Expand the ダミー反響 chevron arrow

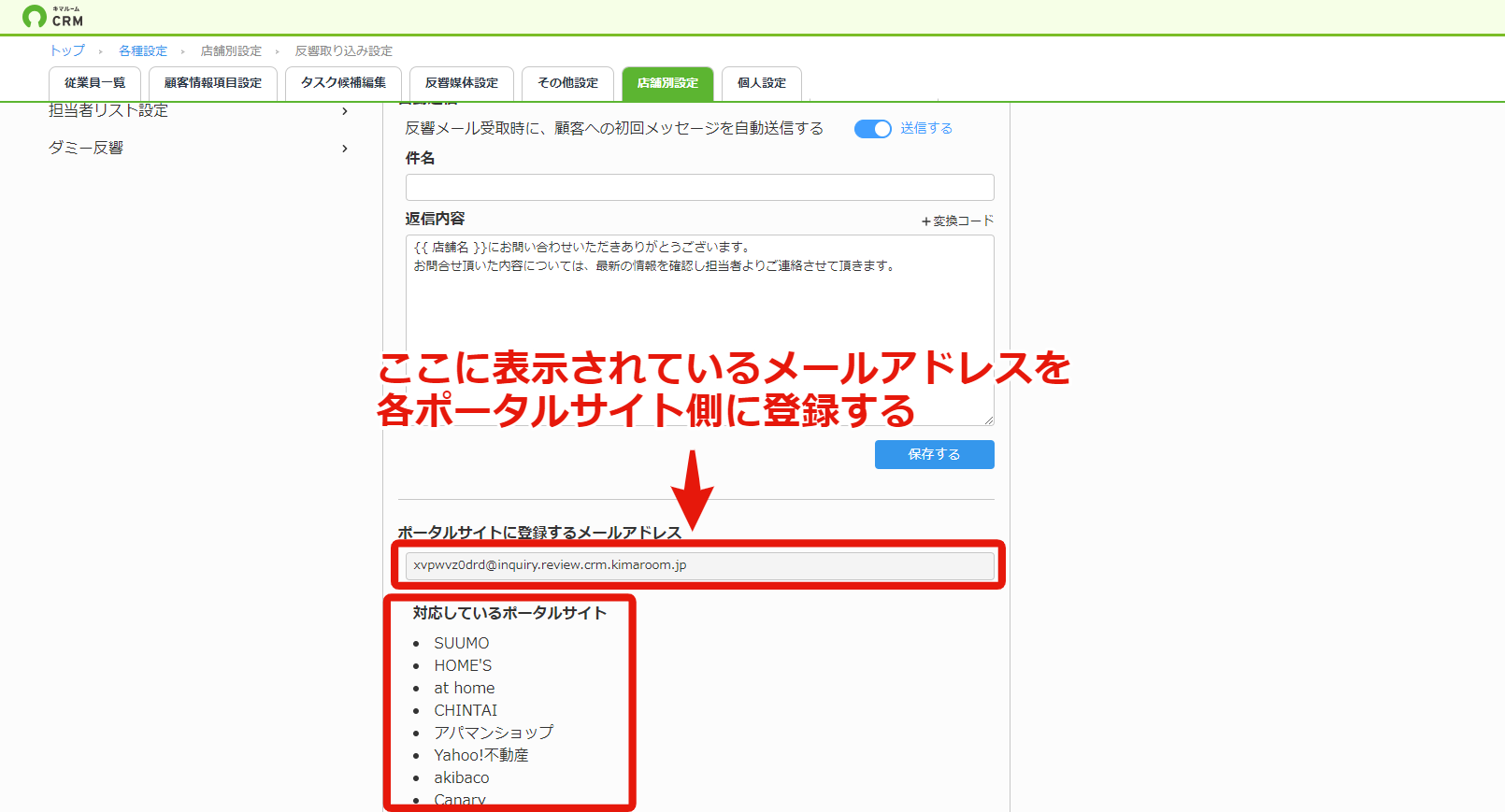345,149
